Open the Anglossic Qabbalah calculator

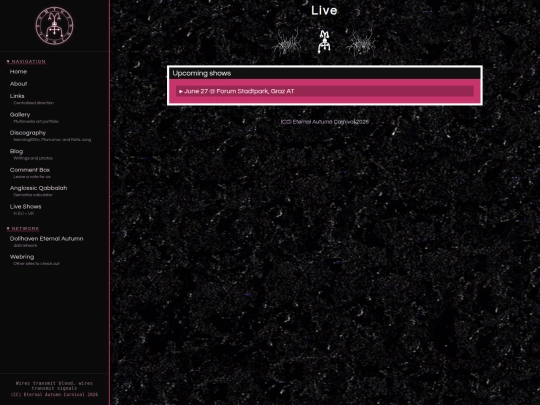pos(38,188)
